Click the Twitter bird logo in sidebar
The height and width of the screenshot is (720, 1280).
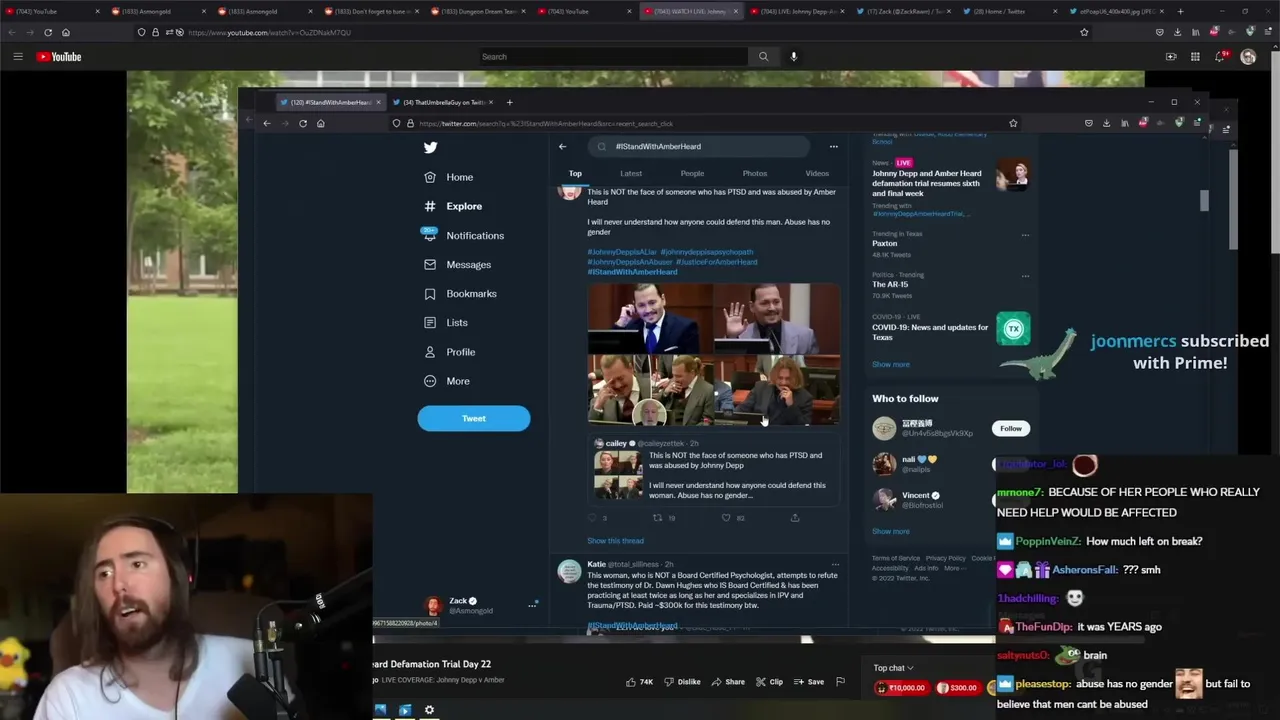430,147
